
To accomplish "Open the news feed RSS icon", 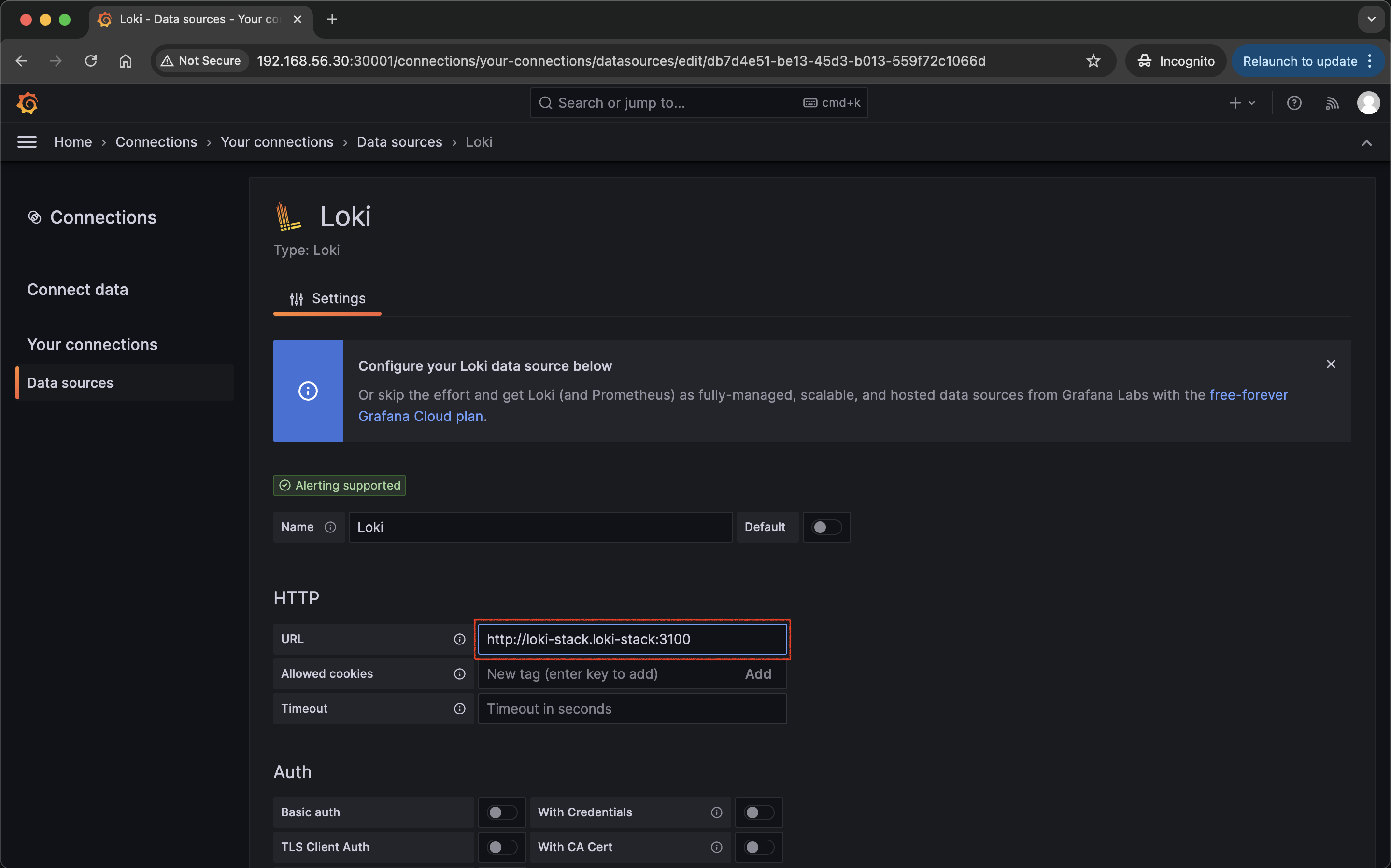I will [x=1332, y=103].
